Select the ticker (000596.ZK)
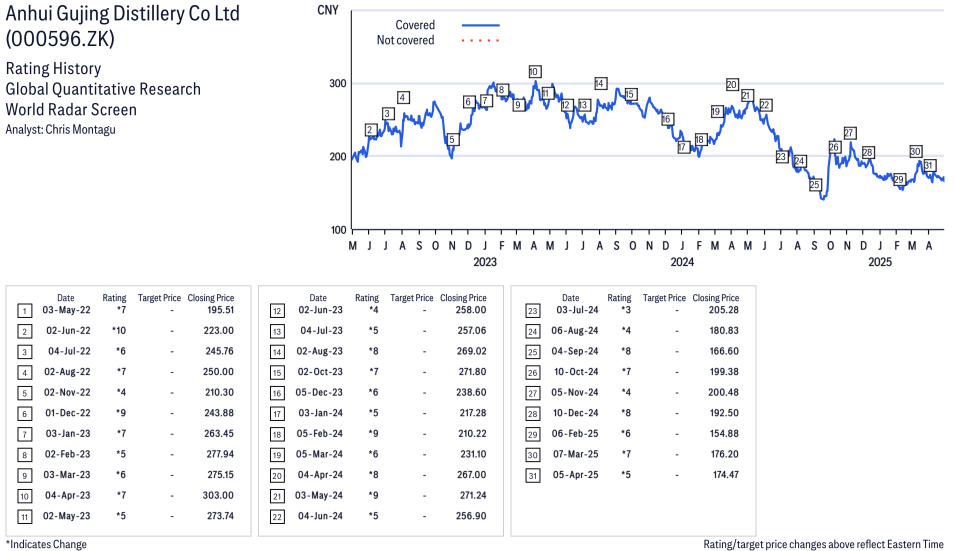This screenshot has width=955, height=551. coord(60,39)
